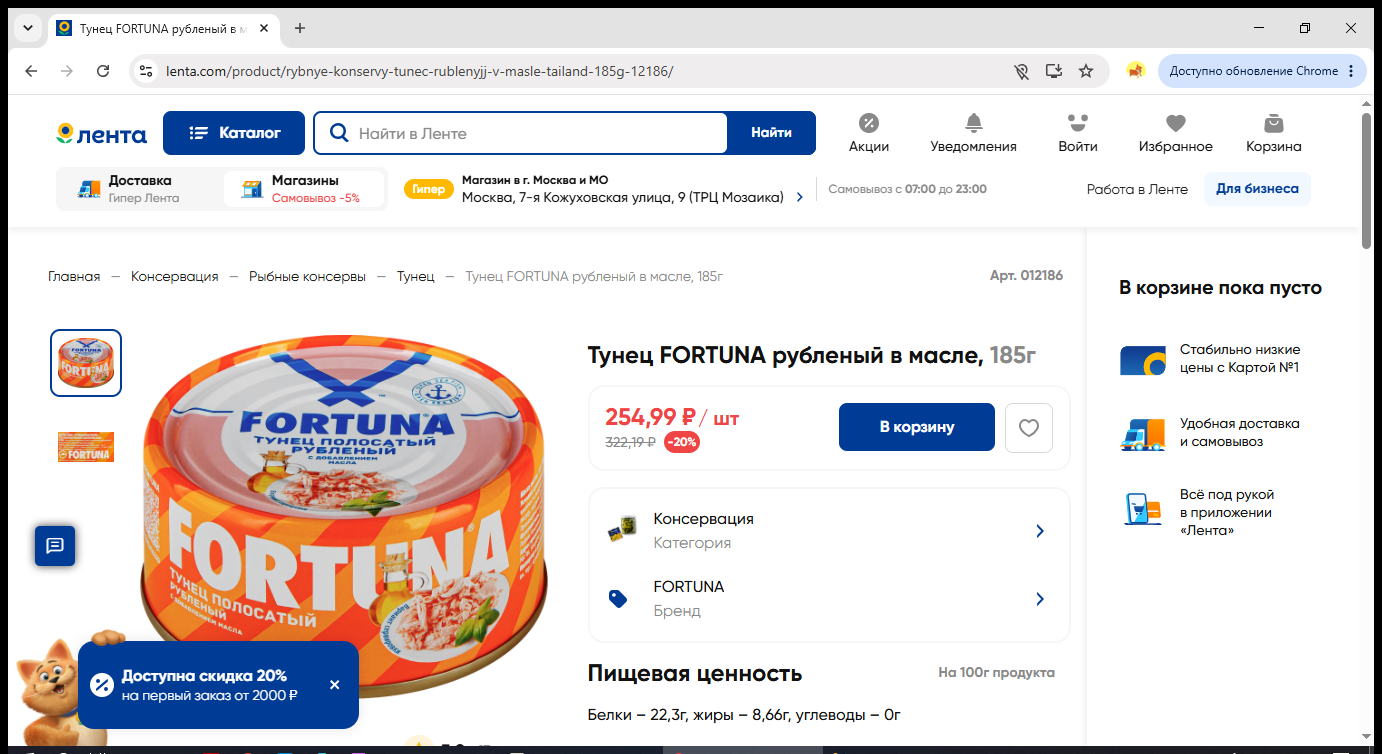Expand the FORTUNA brand row
Image resolution: width=1382 pixels, height=754 pixels.
829,598
